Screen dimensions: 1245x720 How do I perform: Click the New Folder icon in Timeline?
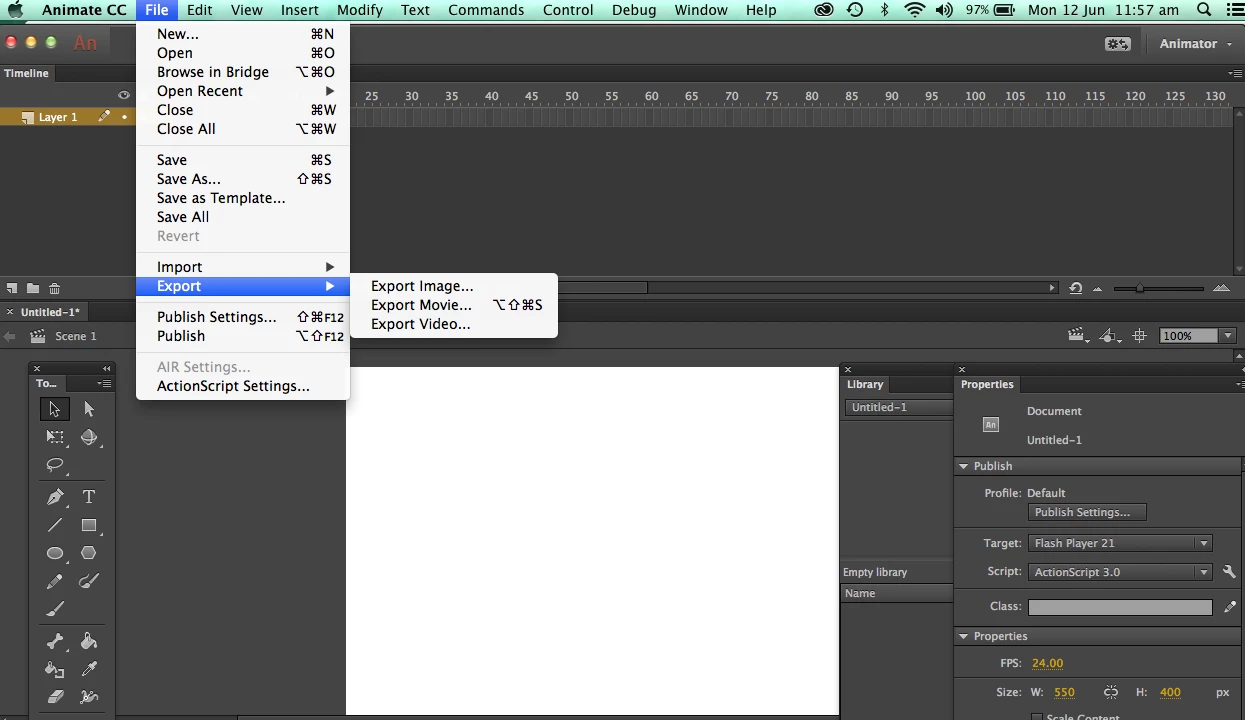(33, 288)
